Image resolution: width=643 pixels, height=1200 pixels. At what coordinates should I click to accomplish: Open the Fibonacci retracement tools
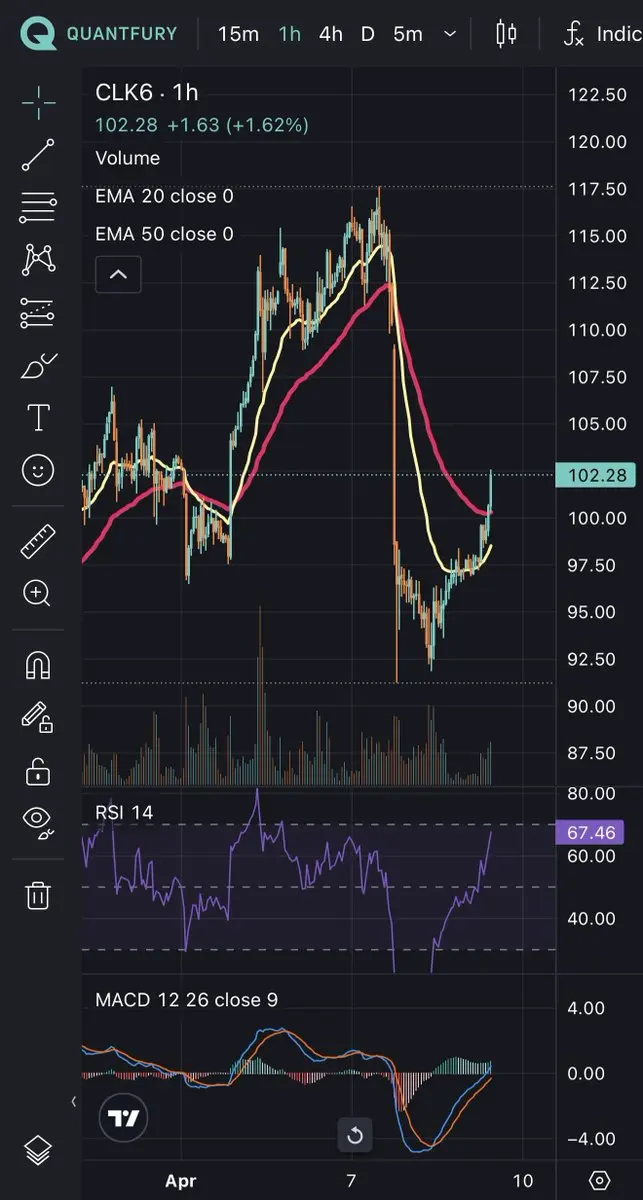[38, 207]
